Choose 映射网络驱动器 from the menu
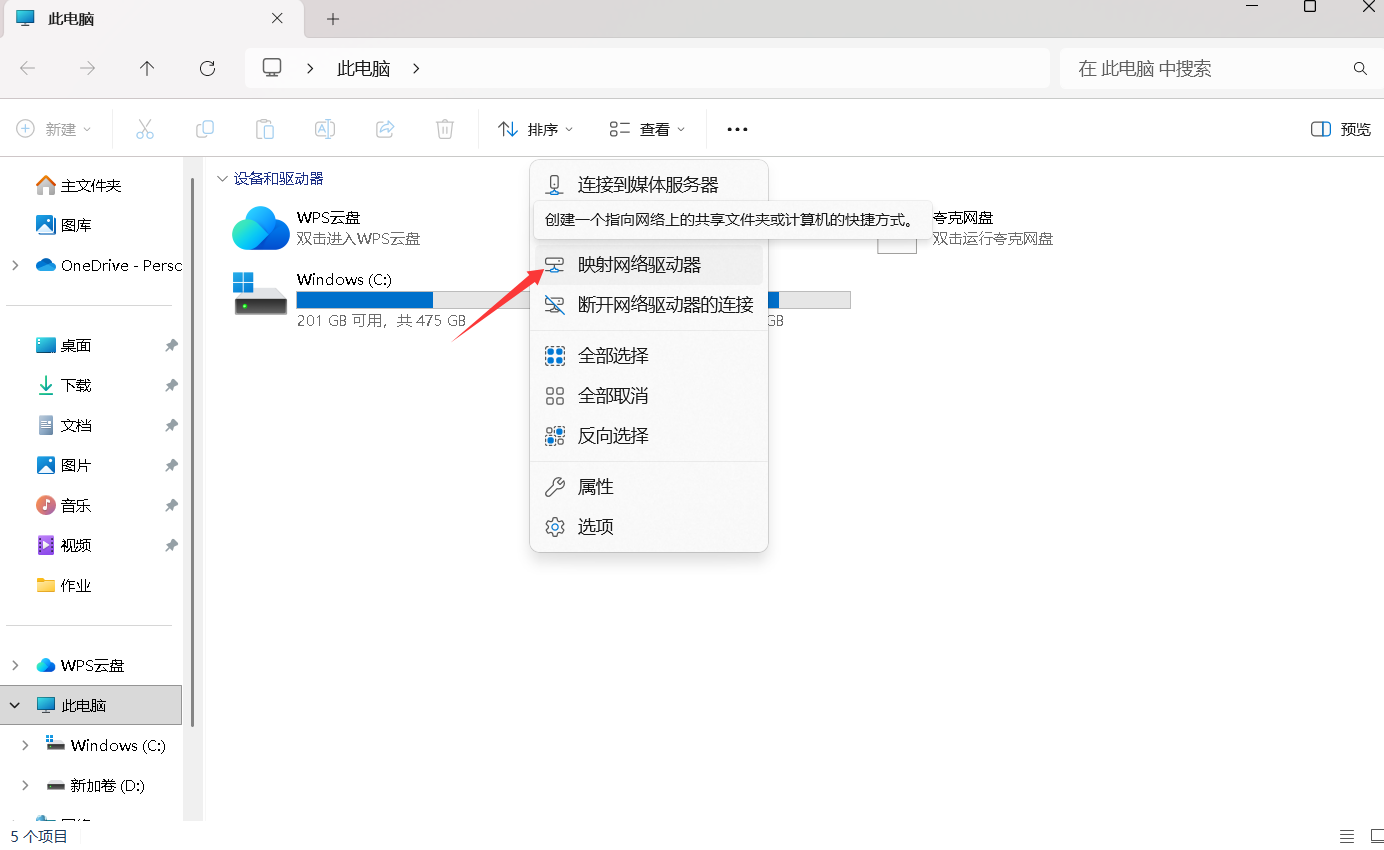 tap(649, 265)
